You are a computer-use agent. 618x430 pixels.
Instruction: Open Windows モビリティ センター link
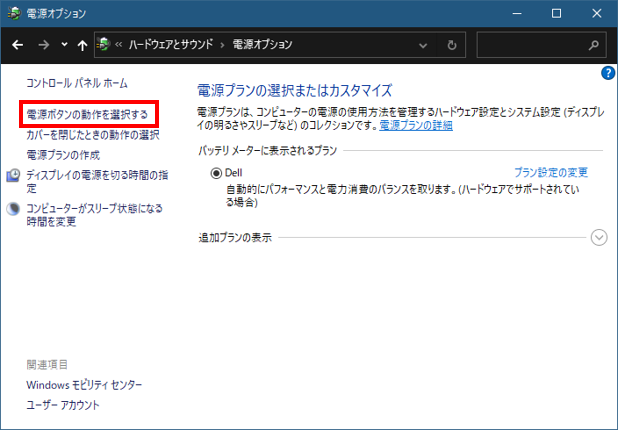click(84, 385)
